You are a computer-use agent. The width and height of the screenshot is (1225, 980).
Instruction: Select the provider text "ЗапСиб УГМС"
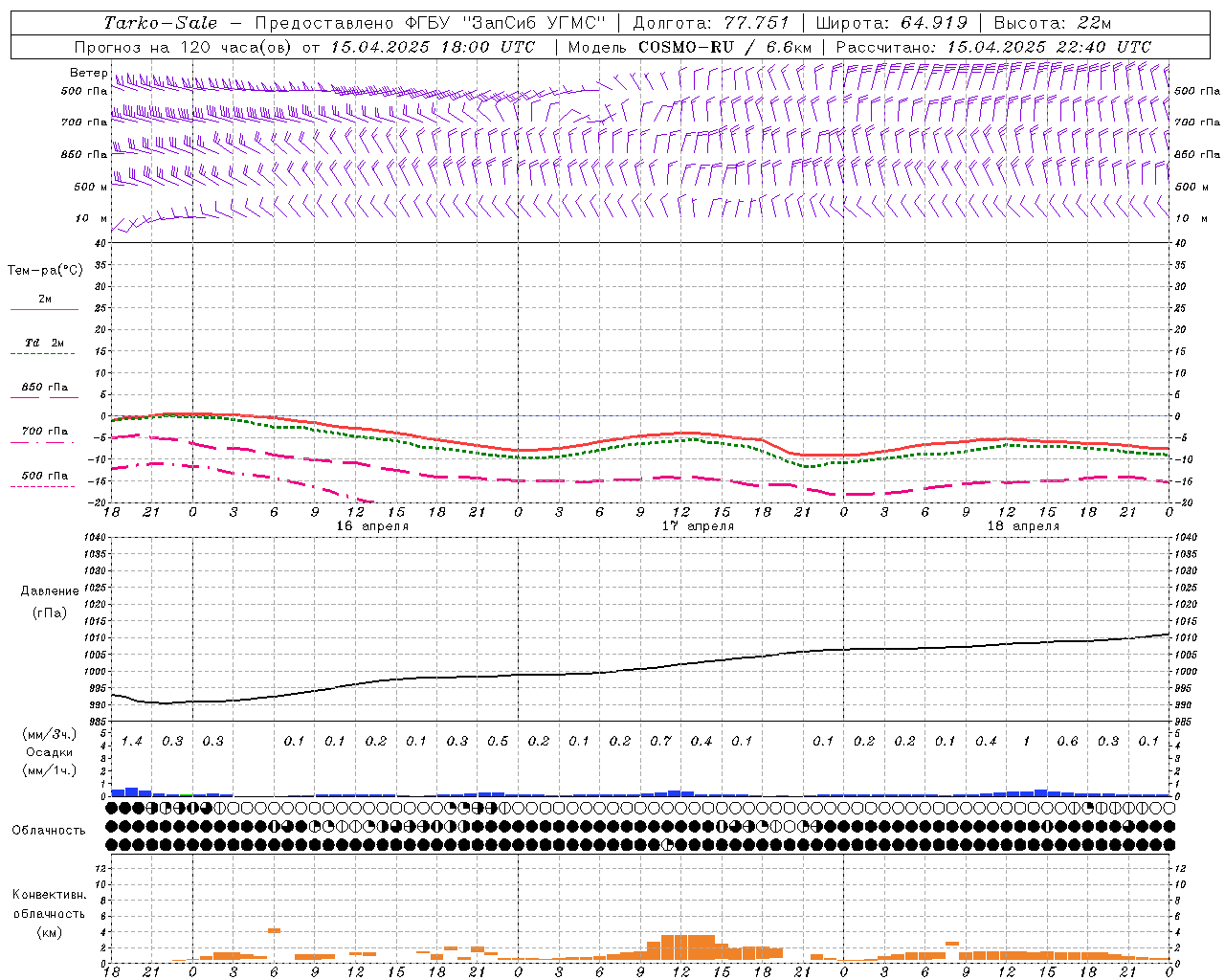533,23
